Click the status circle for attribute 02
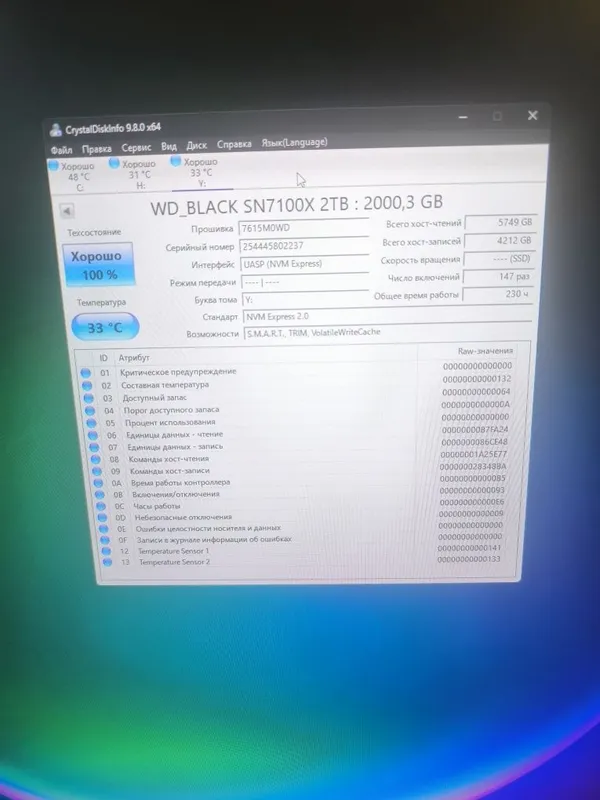 click(87, 386)
